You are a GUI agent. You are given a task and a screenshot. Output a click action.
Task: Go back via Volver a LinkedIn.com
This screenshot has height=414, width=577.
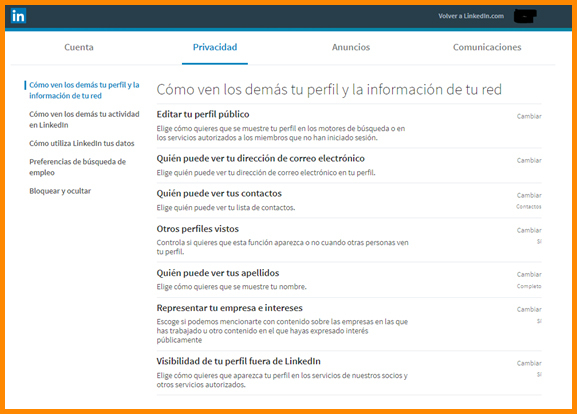coord(471,16)
